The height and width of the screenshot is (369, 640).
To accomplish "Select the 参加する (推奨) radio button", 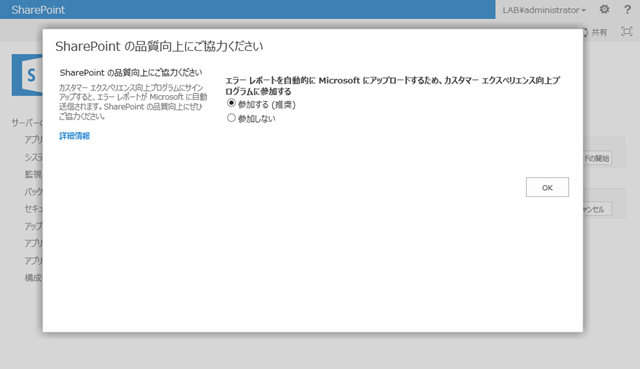I will tap(231, 103).
